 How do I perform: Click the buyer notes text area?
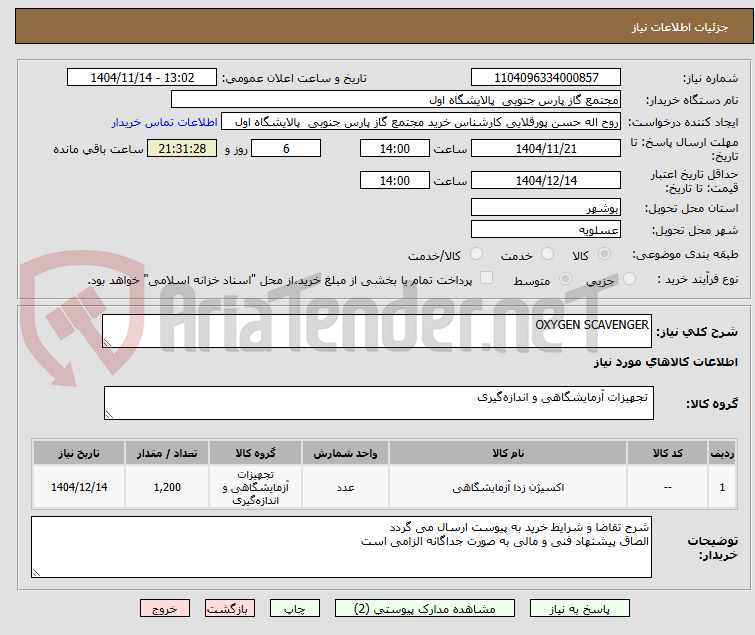(341, 547)
